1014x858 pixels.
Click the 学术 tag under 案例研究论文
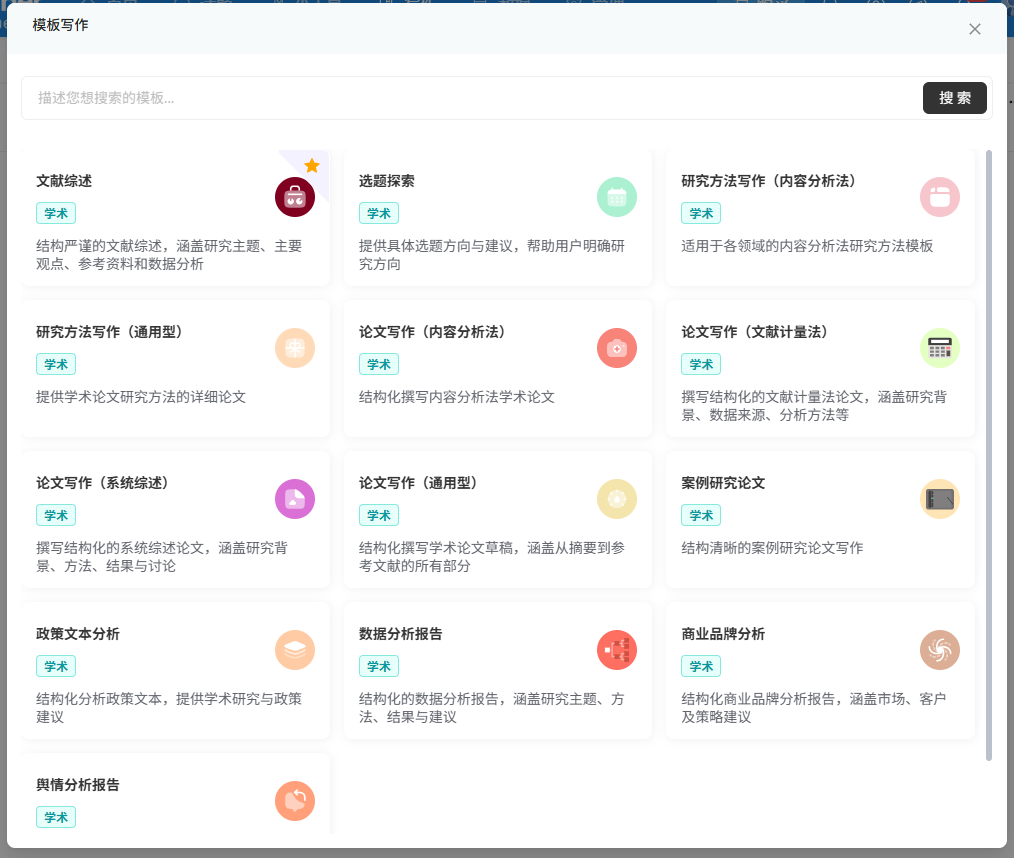(701, 515)
